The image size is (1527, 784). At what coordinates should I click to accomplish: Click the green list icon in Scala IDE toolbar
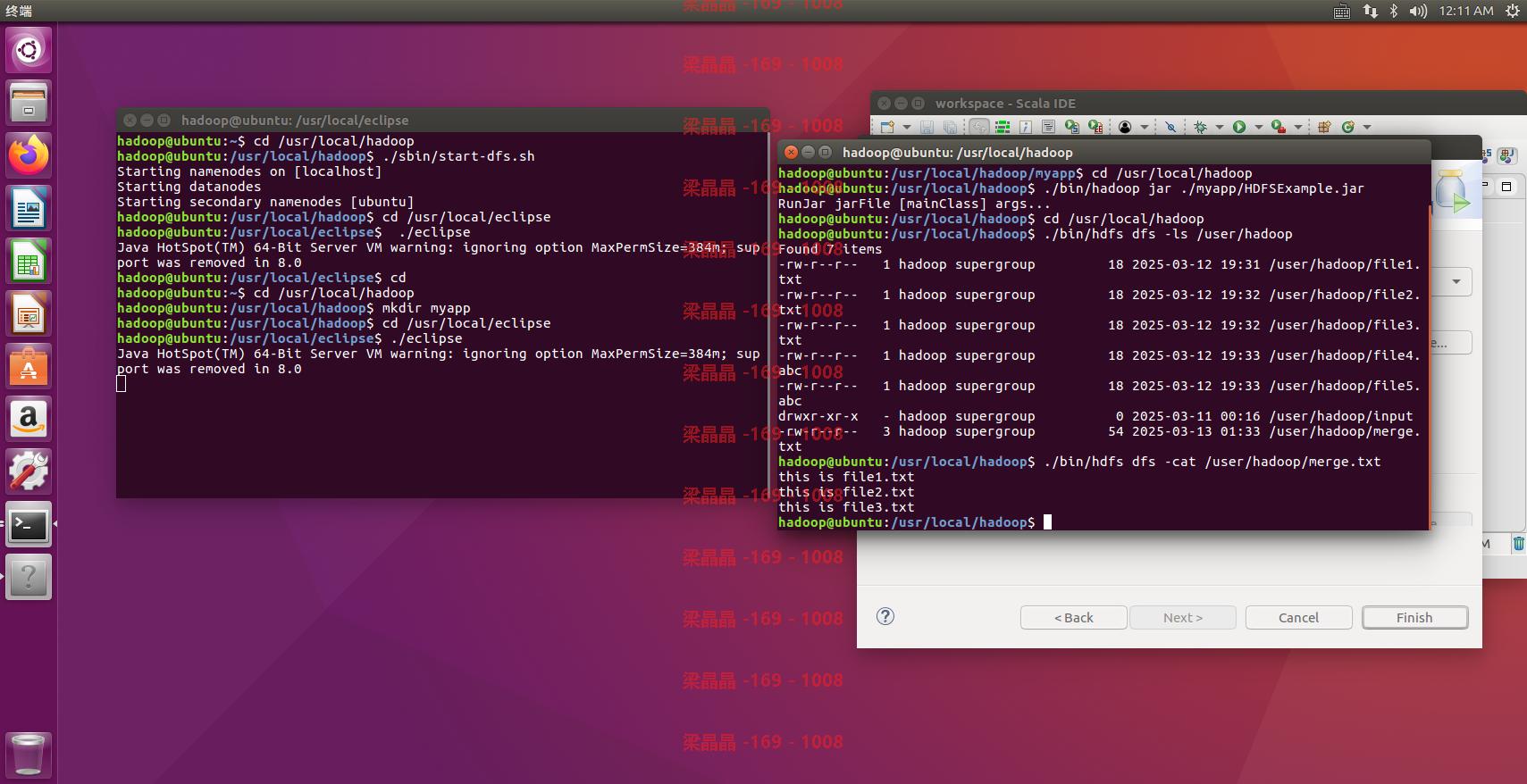point(1003,127)
